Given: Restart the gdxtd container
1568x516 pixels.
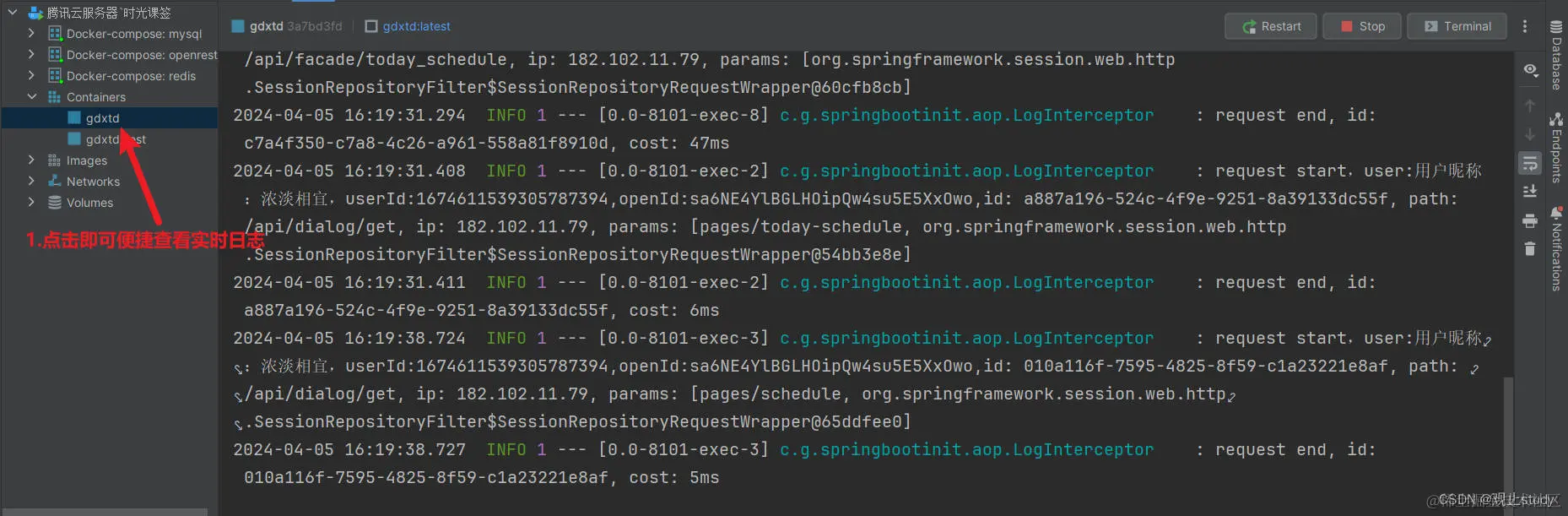Looking at the screenshot, I should coord(1271,26).
